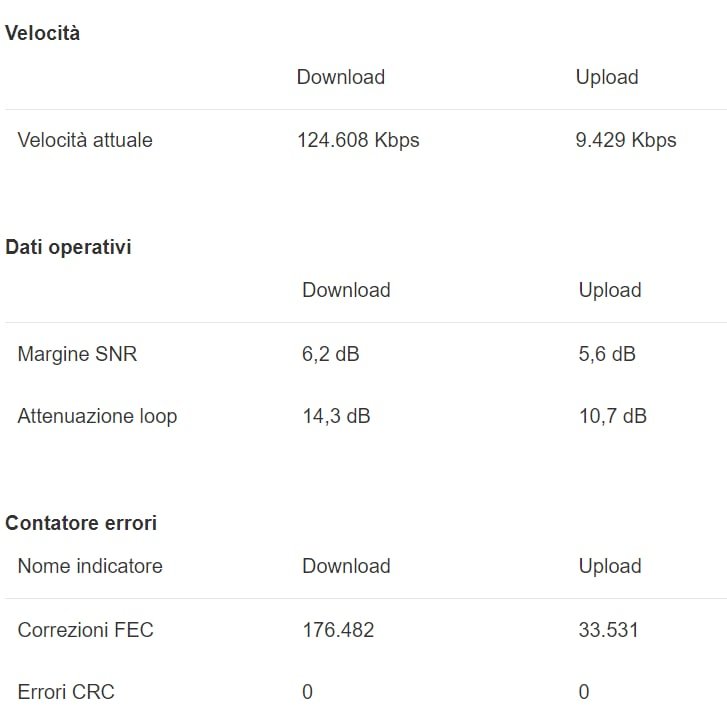
Task: Select the 9.429 Kbps upload speed value
Action: pyautogui.click(x=626, y=140)
